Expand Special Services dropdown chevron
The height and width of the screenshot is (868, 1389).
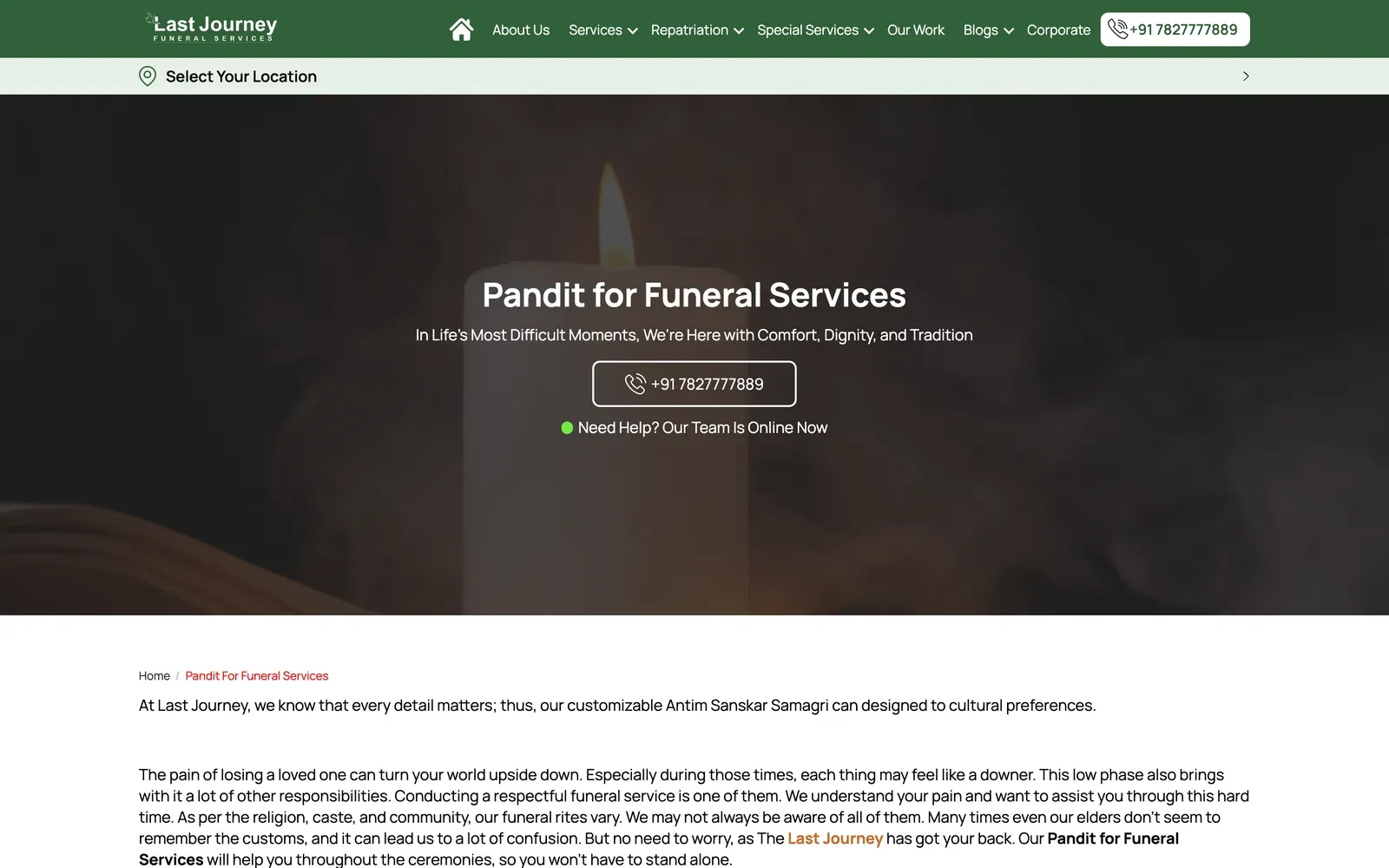click(x=869, y=30)
